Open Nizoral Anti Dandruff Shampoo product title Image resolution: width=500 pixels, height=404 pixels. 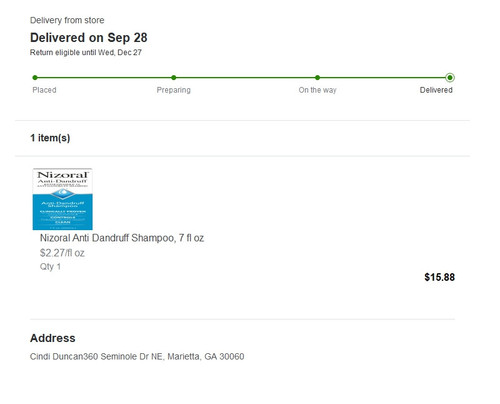122,238
